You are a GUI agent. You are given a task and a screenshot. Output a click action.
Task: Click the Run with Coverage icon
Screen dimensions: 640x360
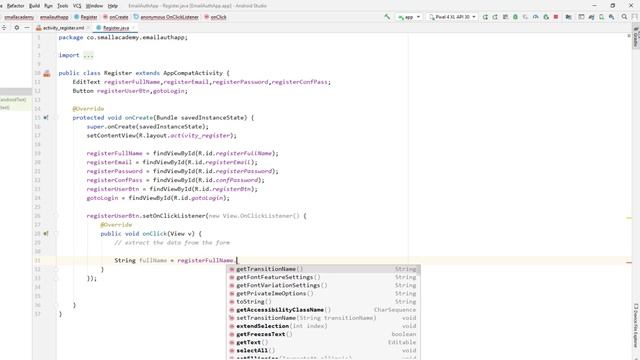525,17
